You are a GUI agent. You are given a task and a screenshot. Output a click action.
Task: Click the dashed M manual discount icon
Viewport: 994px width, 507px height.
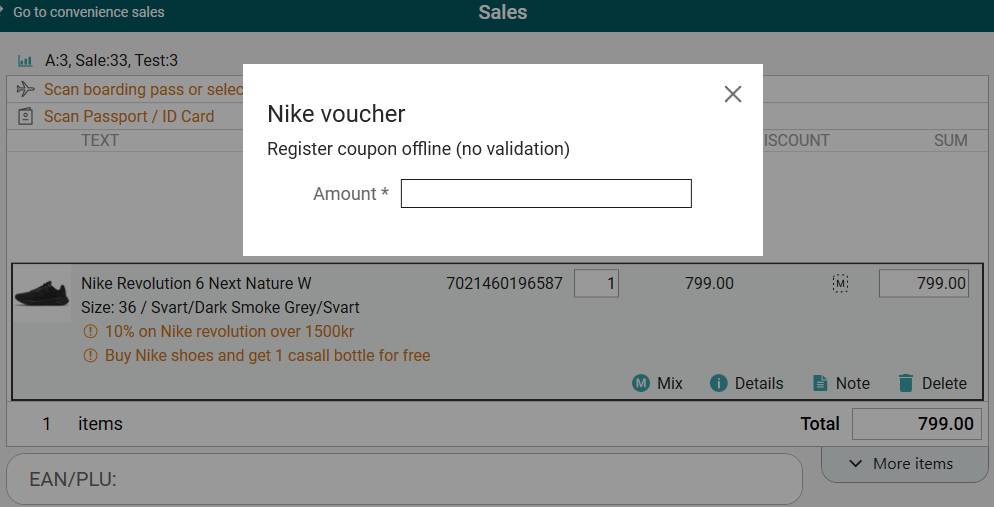[x=840, y=284]
